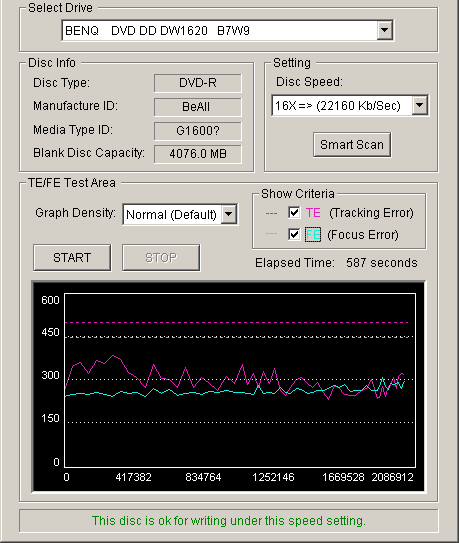
Task: Click the Disc Type DVD-R field
Action: tap(198, 83)
